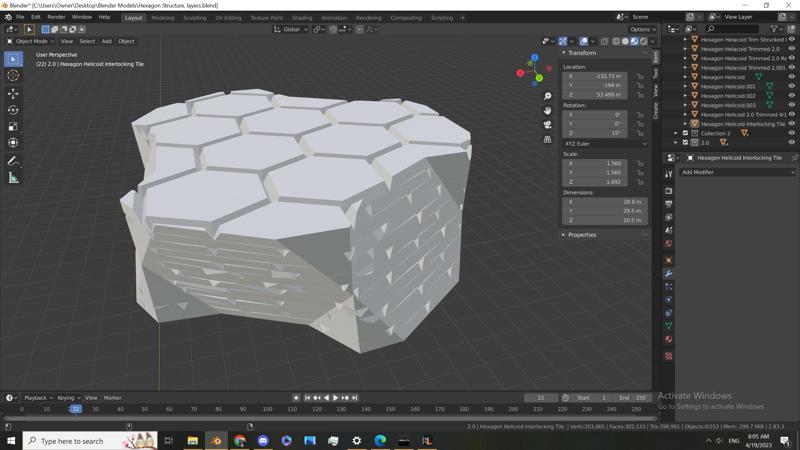Select the Move tool
The image size is (800, 450).
13,93
